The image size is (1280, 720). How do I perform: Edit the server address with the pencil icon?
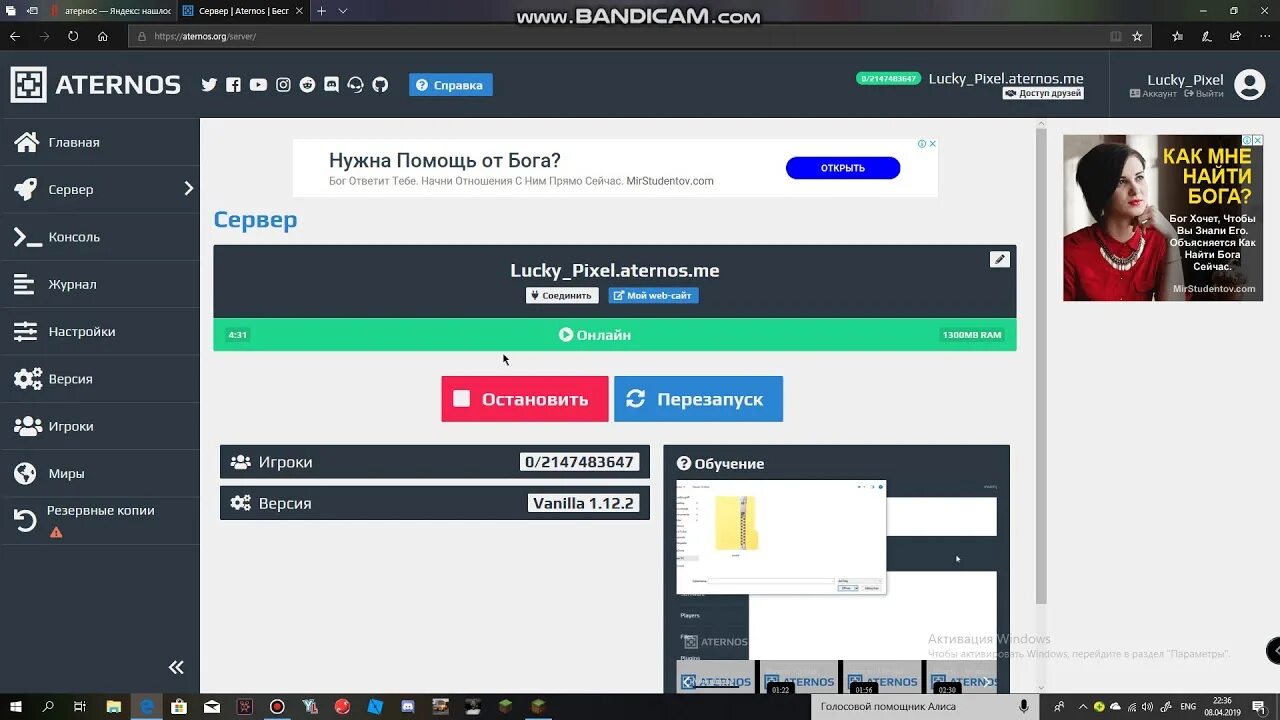pos(999,259)
